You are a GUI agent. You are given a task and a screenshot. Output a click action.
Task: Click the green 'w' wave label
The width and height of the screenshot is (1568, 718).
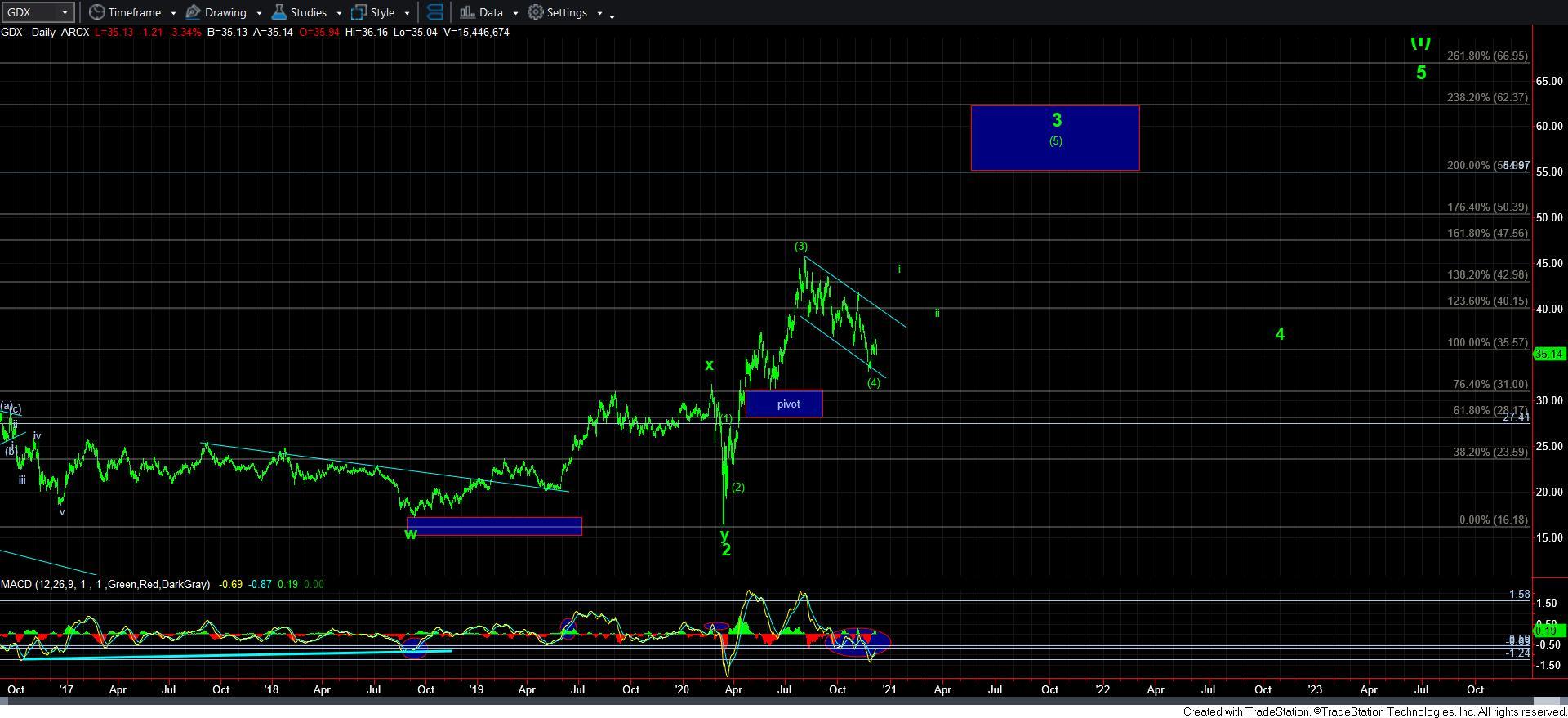pyautogui.click(x=411, y=534)
